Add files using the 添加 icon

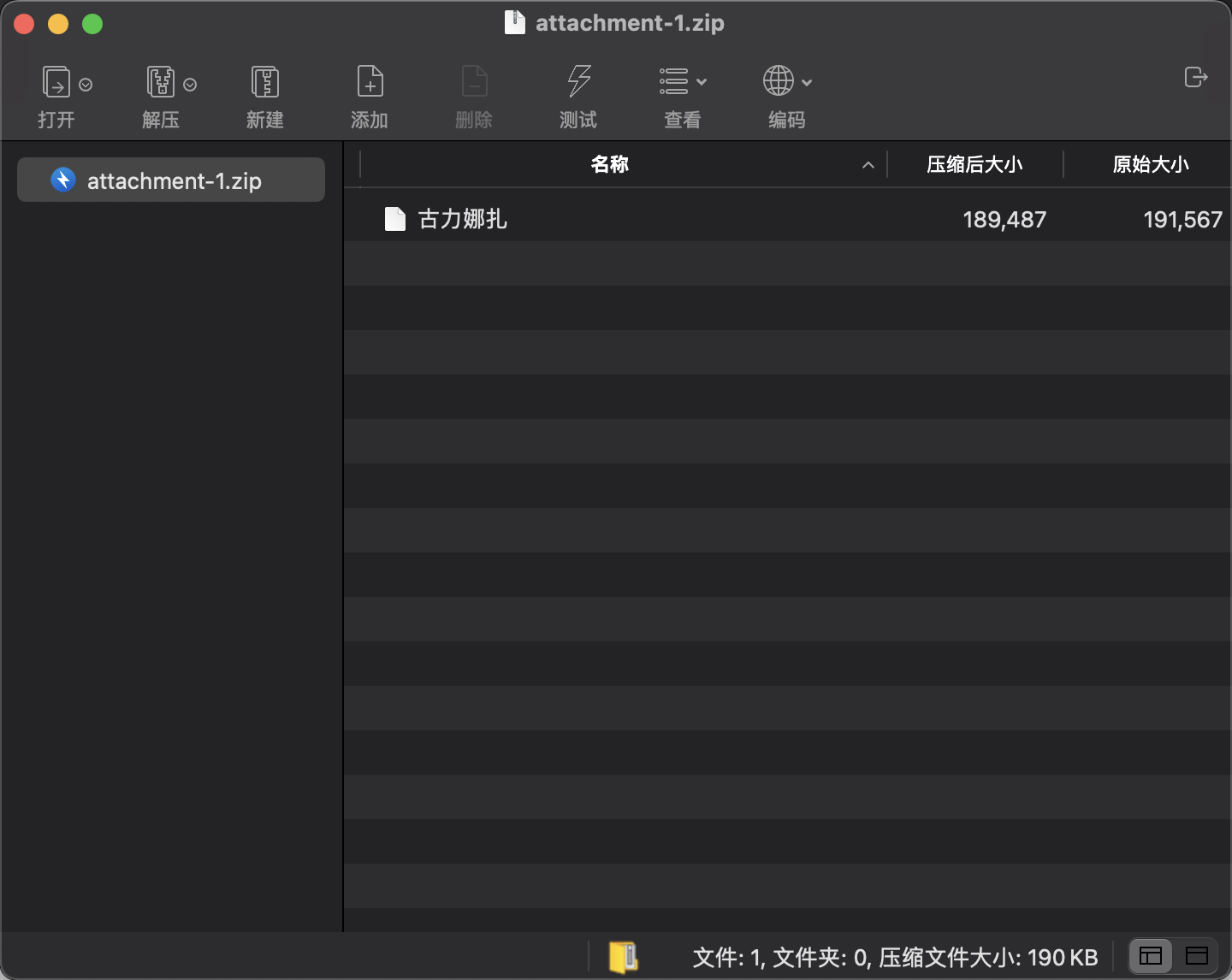(x=370, y=83)
